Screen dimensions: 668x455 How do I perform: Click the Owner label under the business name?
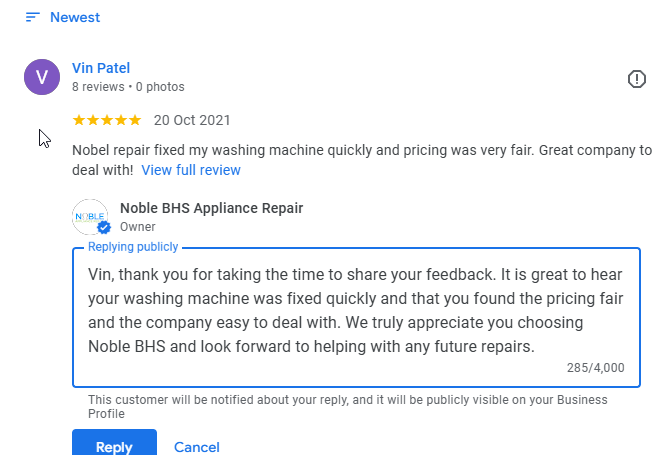[x=138, y=227]
